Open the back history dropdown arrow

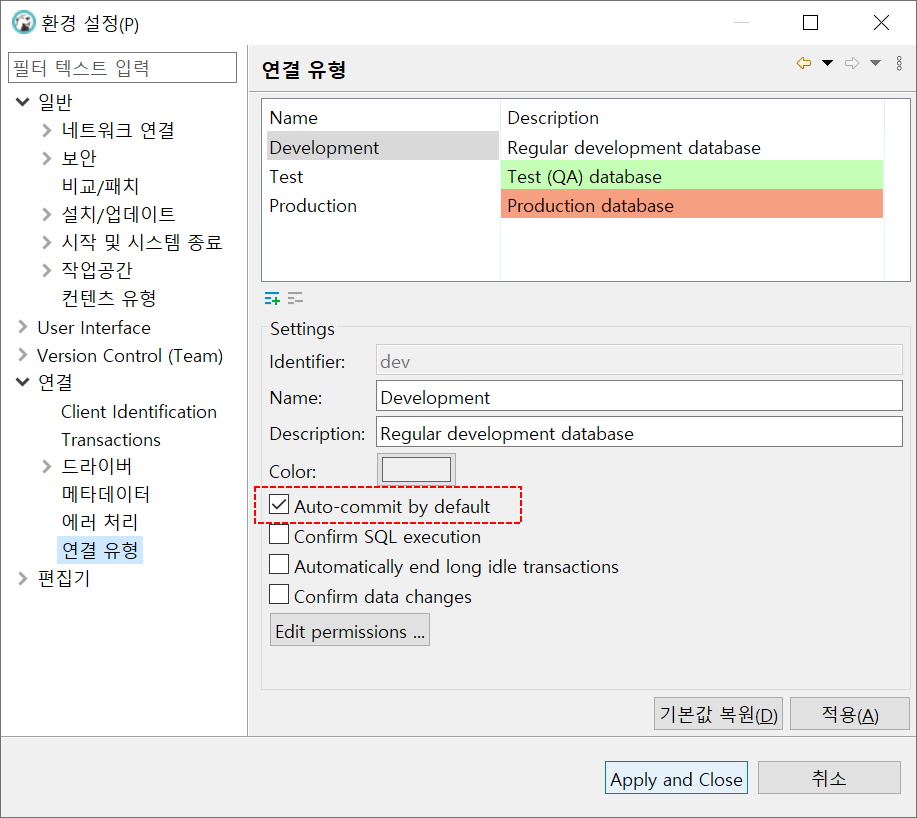point(828,63)
